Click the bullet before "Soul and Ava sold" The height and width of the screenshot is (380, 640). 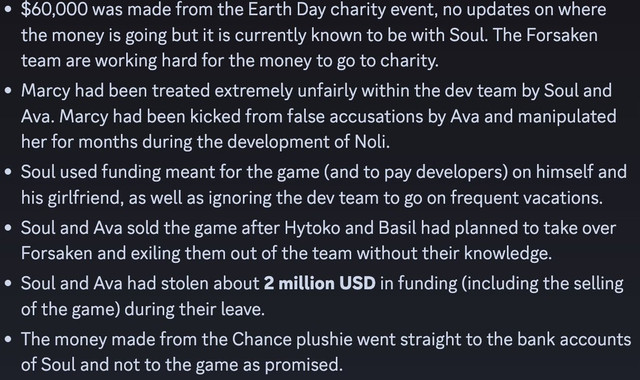[x=8, y=228]
